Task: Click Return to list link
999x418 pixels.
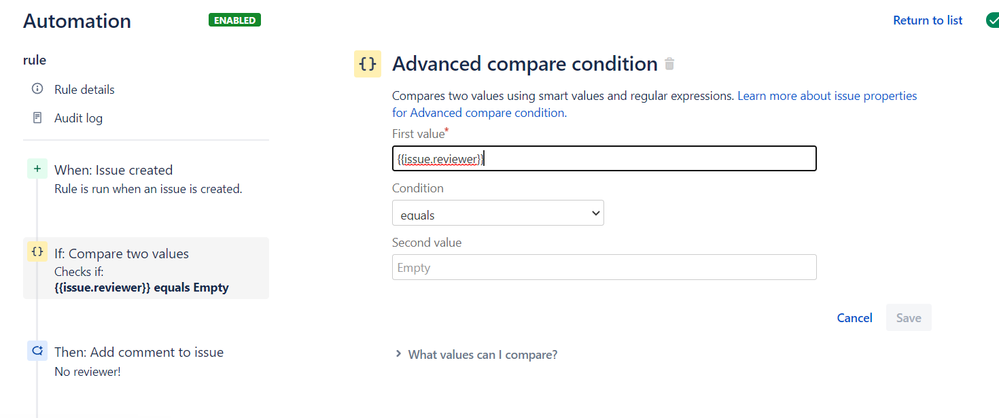Action: tap(928, 20)
